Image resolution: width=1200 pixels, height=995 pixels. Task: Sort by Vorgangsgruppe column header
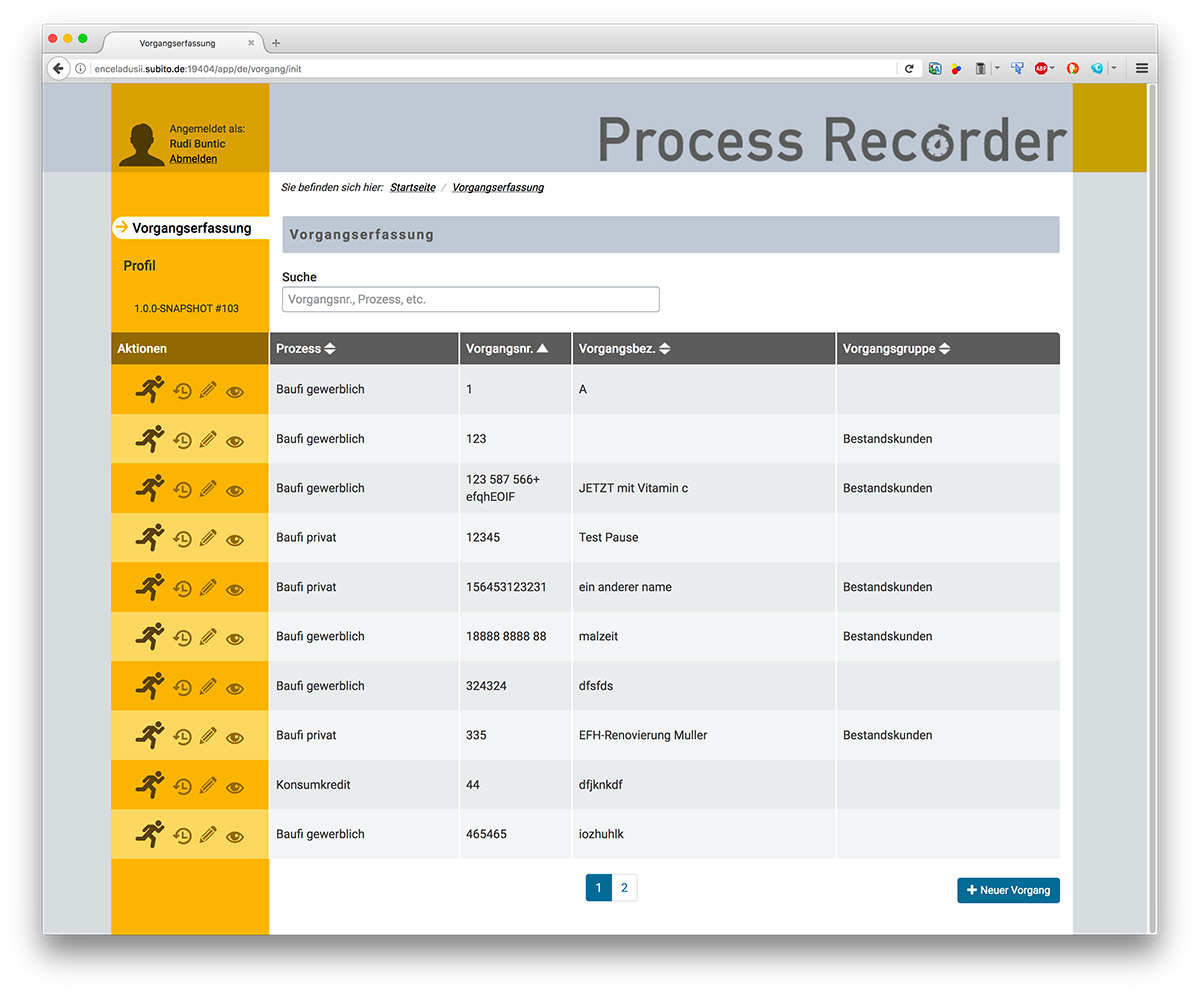click(896, 349)
